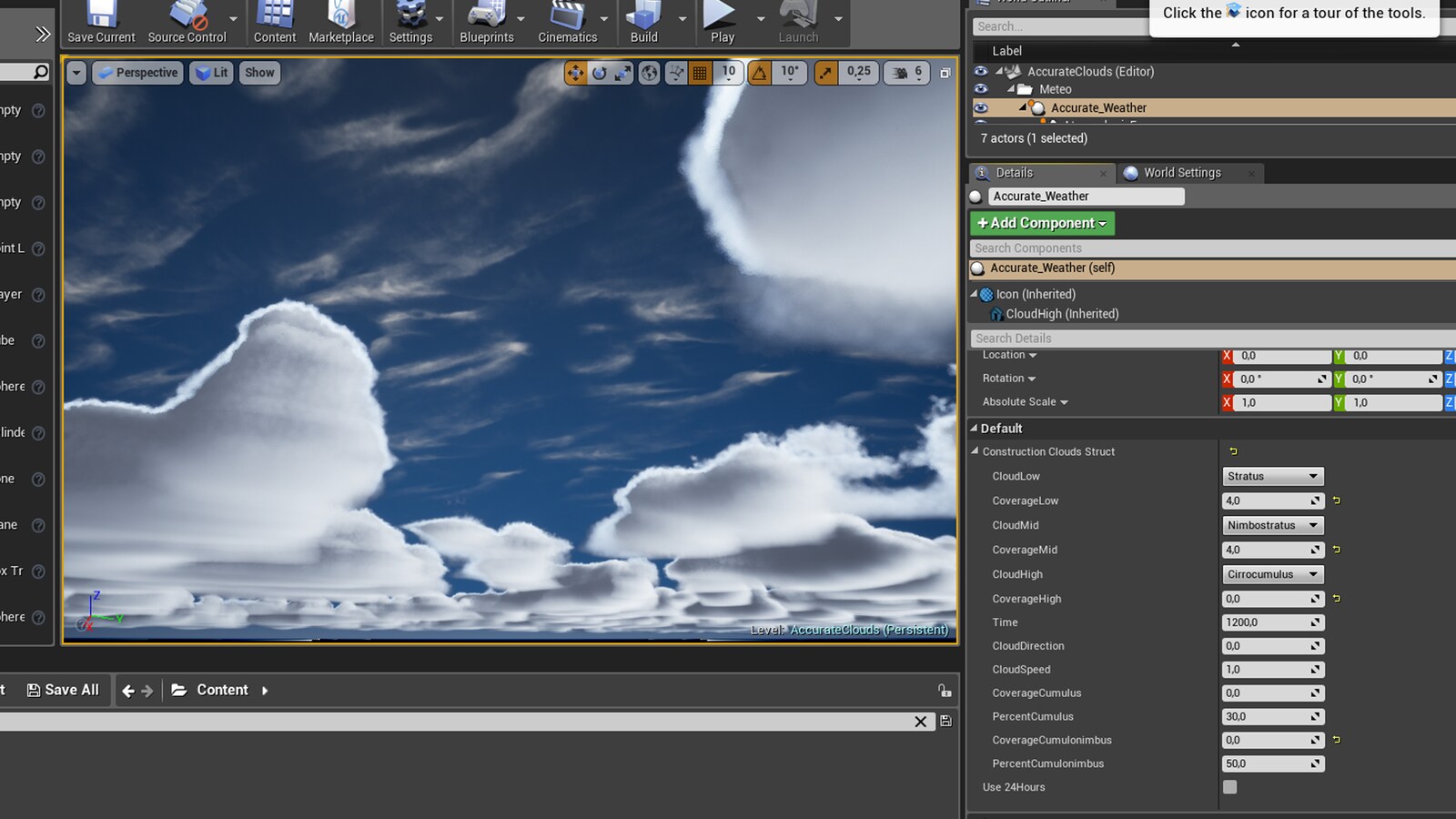This screenshot has width=1456, height=819.
Task: Switch to the World Settings tab
Action: point(1181,173)
